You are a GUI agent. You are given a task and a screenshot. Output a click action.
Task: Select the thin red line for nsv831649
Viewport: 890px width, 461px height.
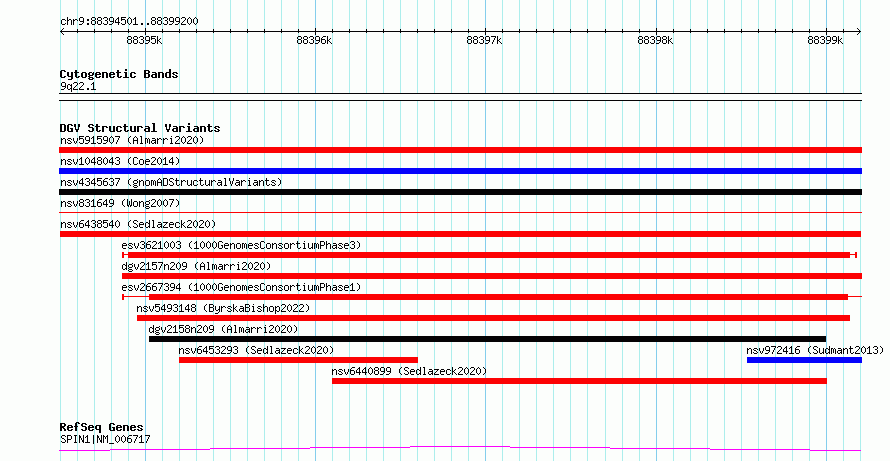pos(460,212)
